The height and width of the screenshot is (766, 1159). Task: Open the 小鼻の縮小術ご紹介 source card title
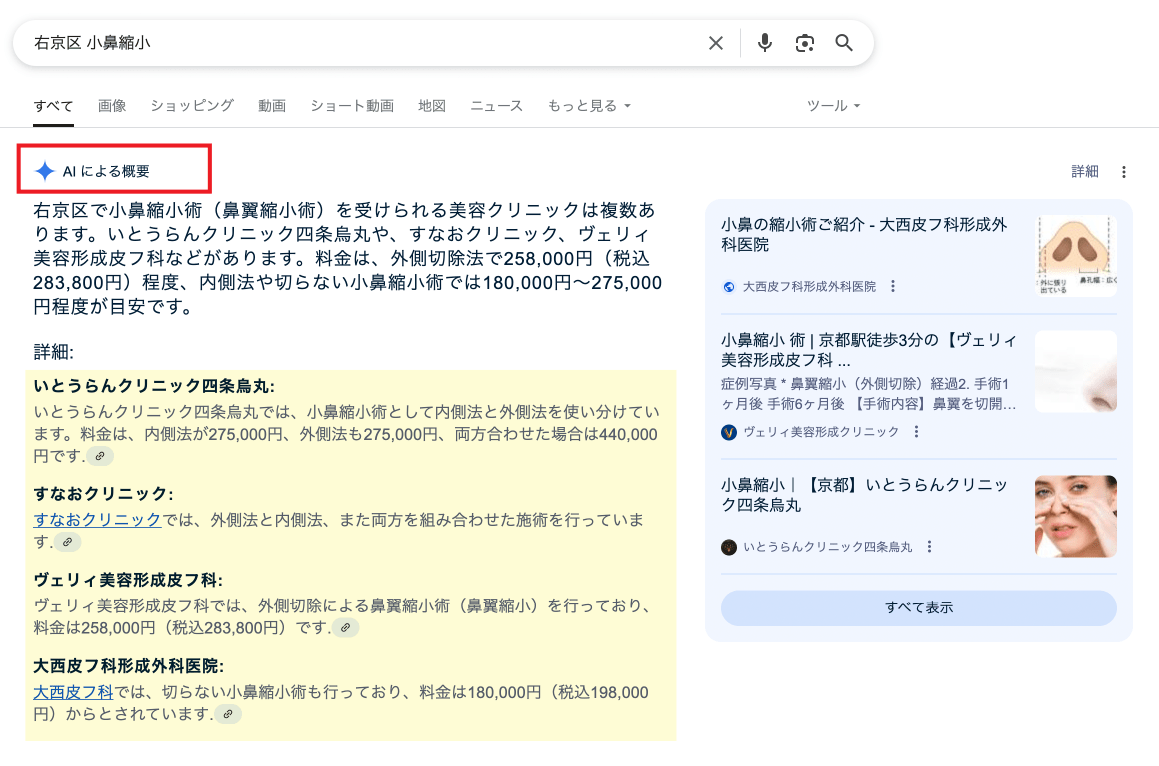(x=864, y=234)
